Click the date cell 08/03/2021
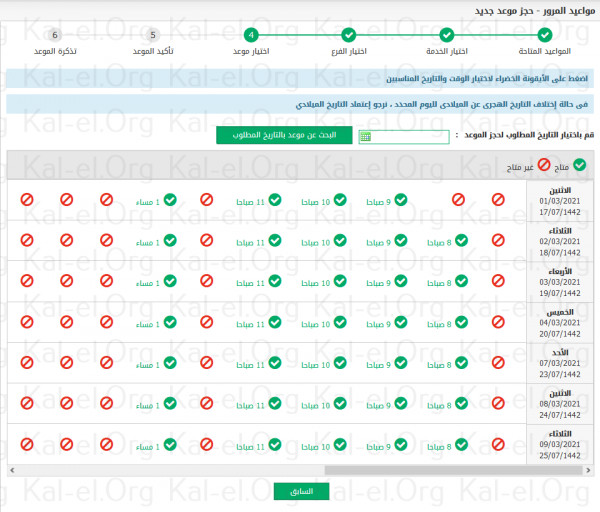 click(x=560, y=404)
